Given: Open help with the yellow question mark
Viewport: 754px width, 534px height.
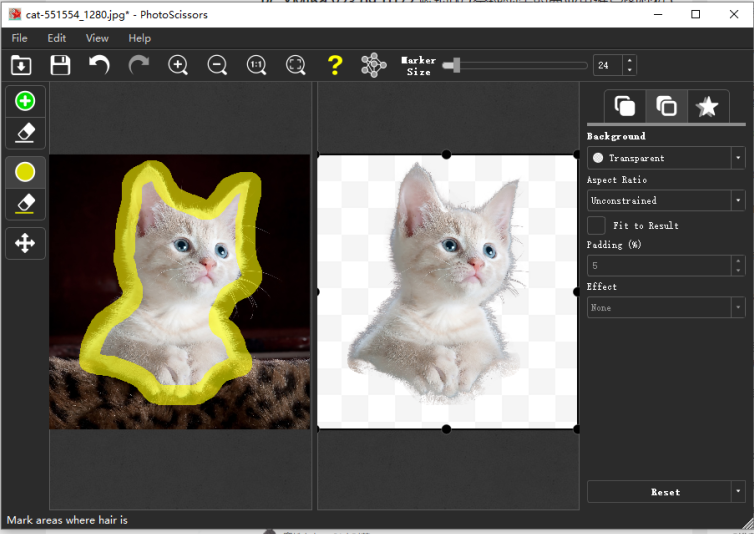Looking at the screenshot, I should click(335, 65).
